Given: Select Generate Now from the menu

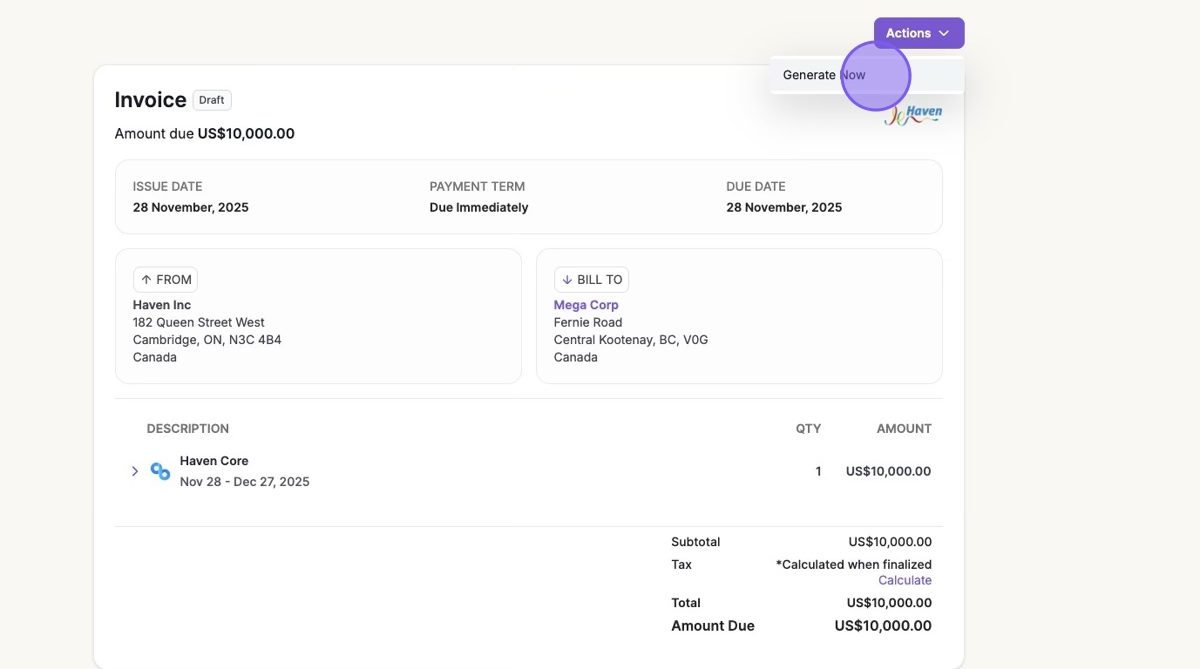Looking at the screenshot, I should click(824, 75).
